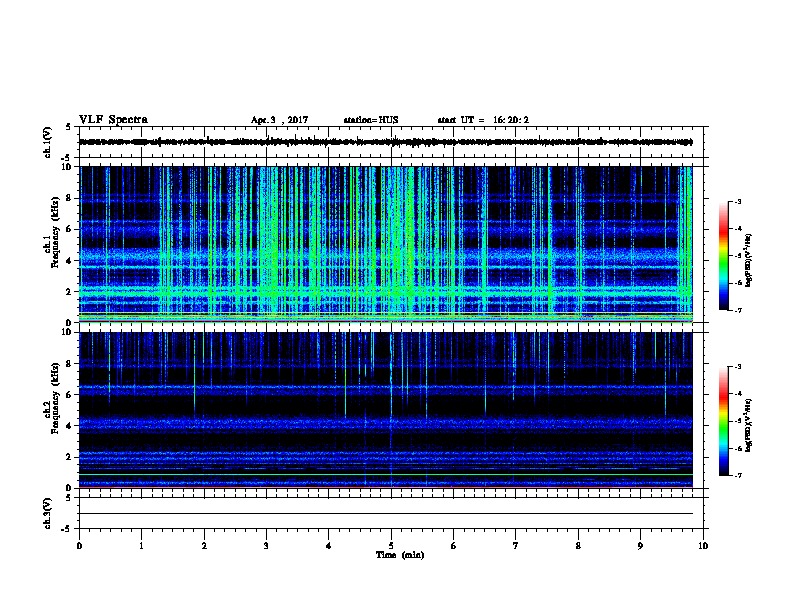Screen dimensions: 792x612
Task: Click the time-axis '10' tick label
Action: [703, 546]
